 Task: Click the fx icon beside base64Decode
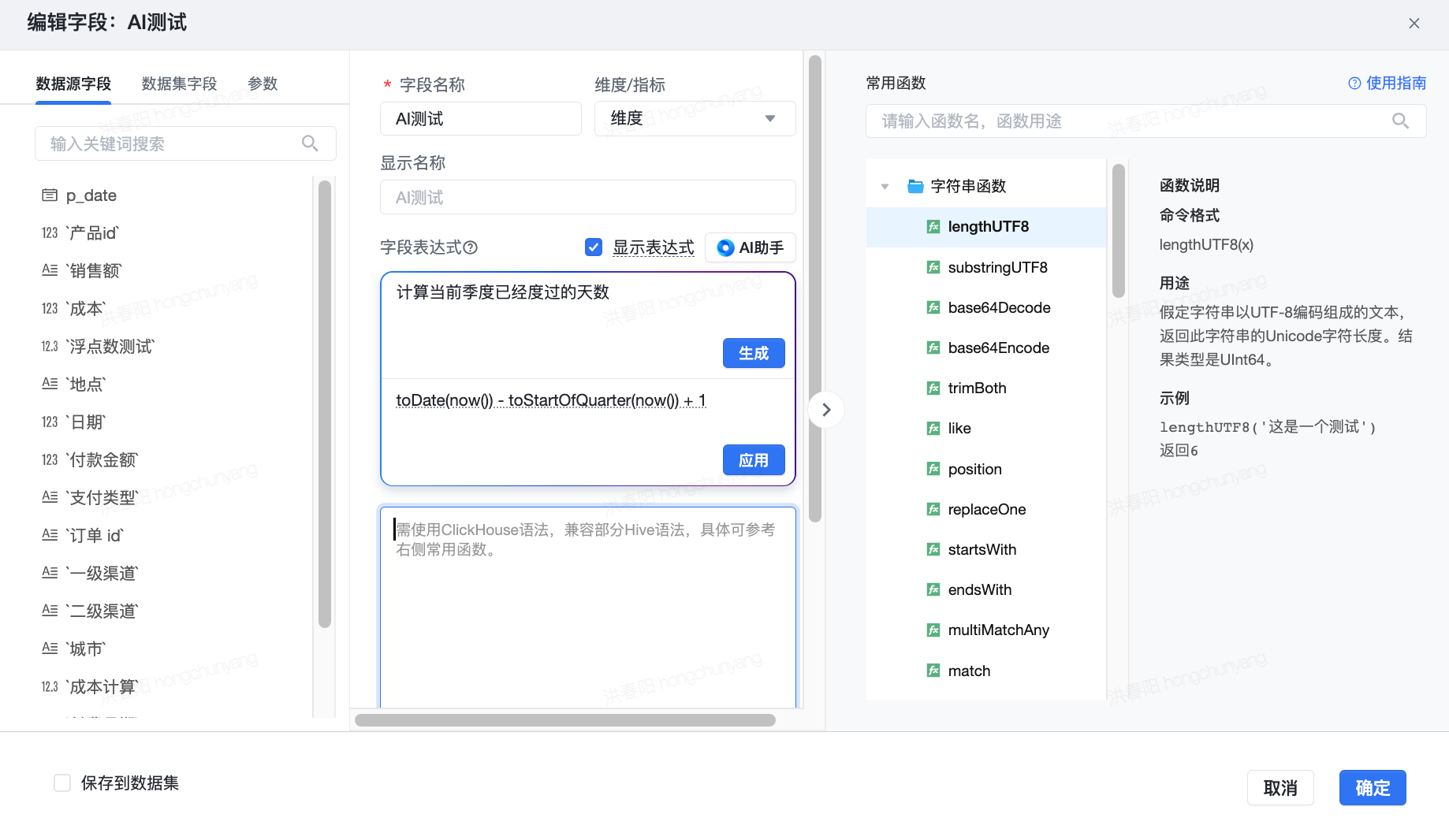933,307
